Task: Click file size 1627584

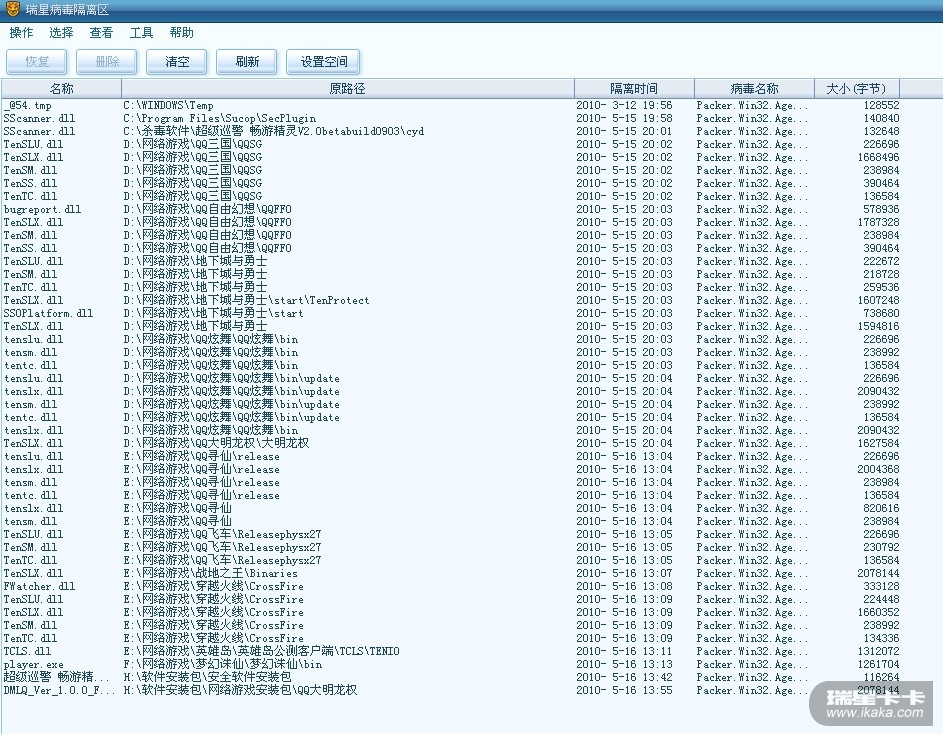Action: [x=879, y=443]
